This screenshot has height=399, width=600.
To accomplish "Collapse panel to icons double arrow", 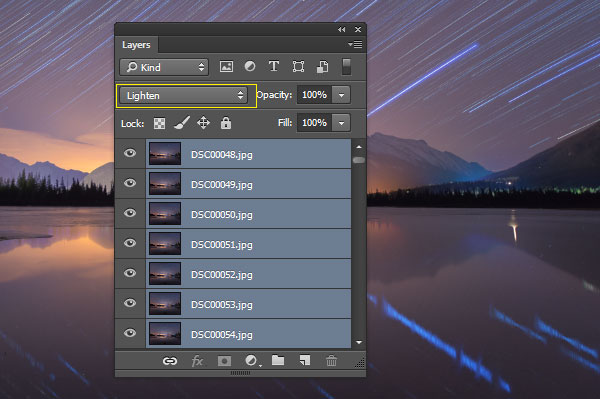I will click(341, 29).
